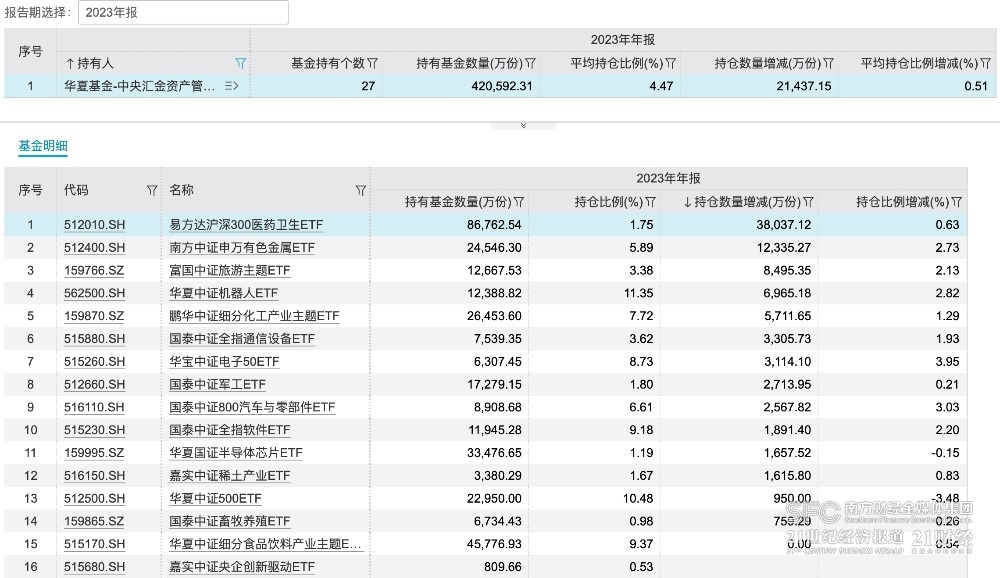Open the 名称 column filter
The width and height of the screenshot is (1000, 578).
coord(360,190)
